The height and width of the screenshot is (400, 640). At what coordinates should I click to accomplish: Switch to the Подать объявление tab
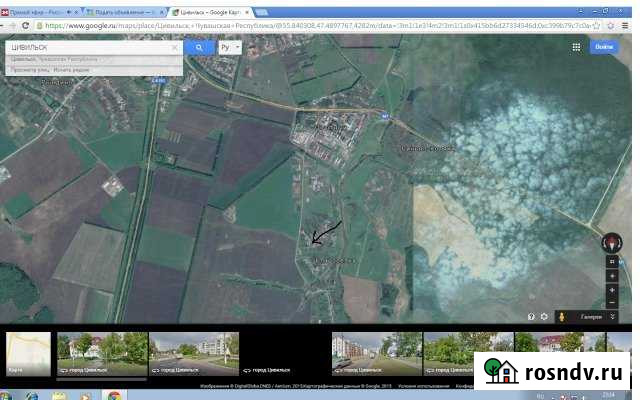(122, 9)
